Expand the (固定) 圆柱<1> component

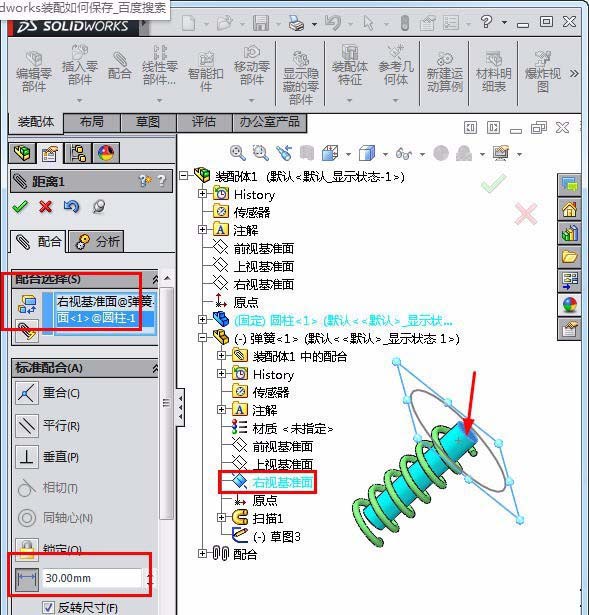point(202,320)
